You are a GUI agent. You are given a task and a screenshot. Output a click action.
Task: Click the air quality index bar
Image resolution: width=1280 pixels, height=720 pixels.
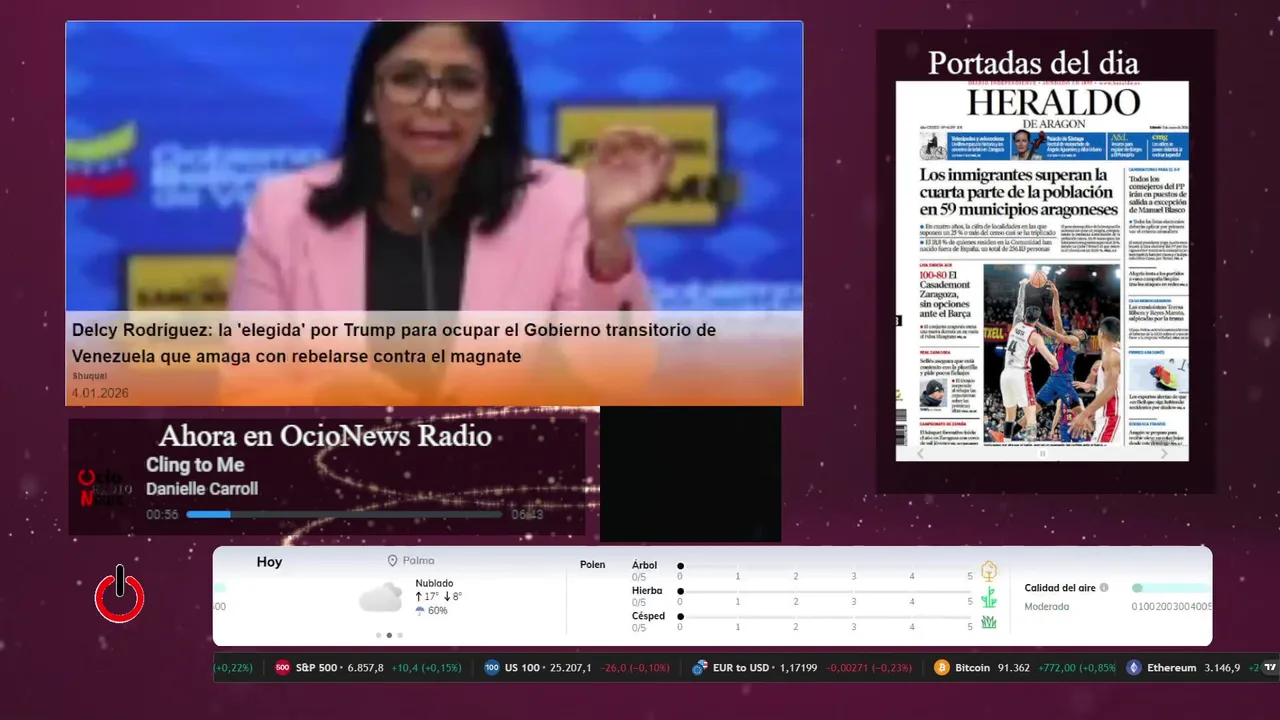1171,588
